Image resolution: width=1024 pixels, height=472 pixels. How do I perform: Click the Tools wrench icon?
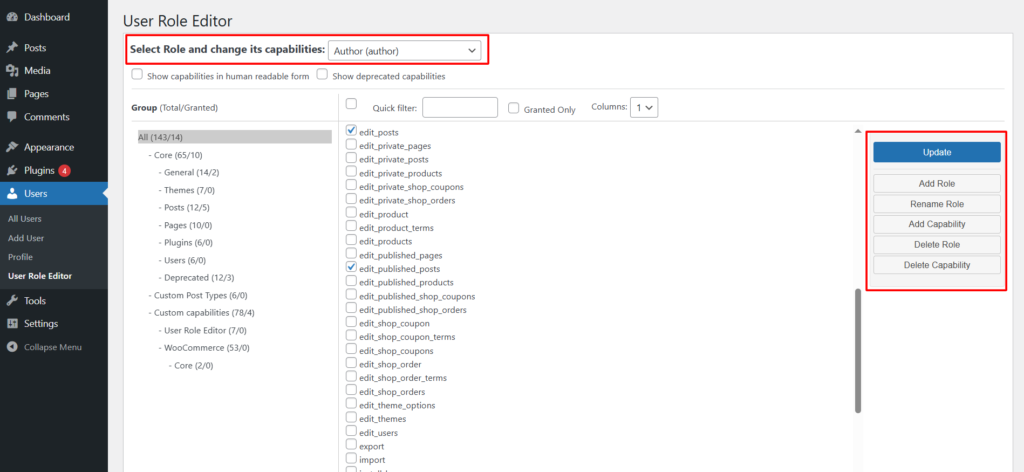12,301
